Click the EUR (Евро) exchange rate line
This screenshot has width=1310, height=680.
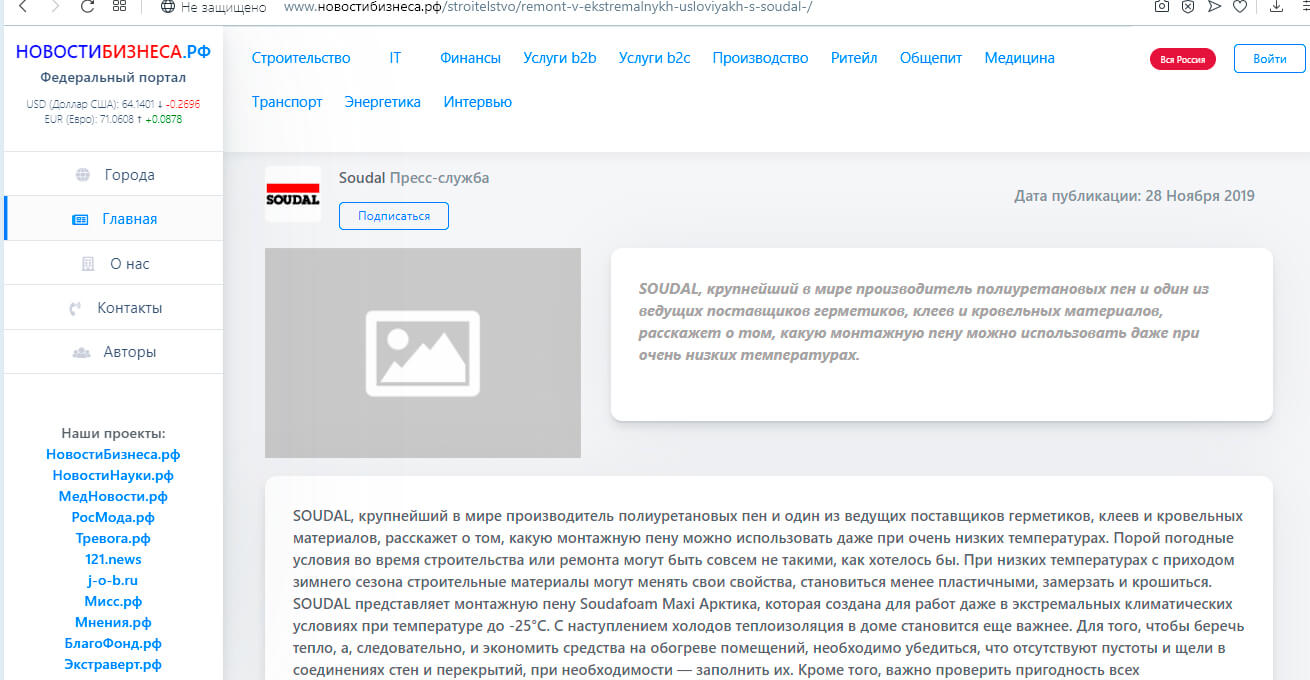113,119
